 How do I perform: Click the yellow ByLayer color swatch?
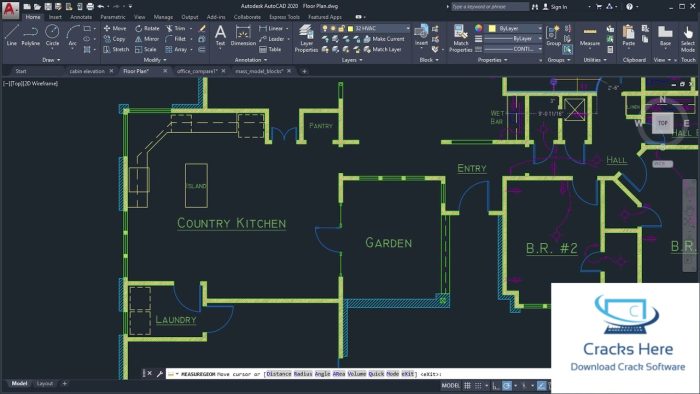pyautogui.click(x=492, y=28)
